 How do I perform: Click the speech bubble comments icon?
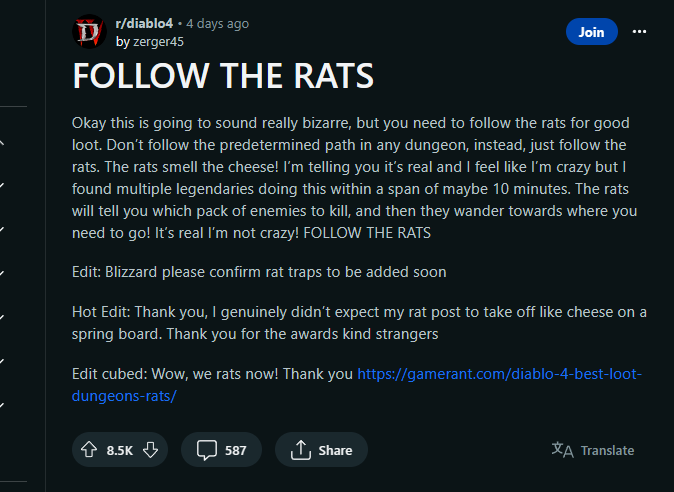[x=206, y=450]
